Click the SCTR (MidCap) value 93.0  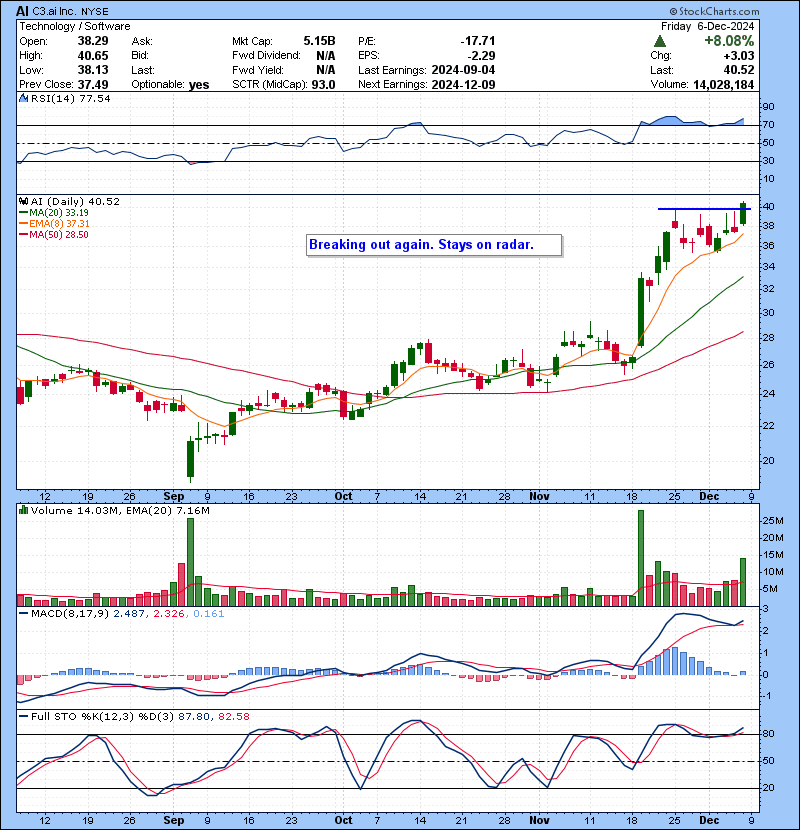pos(323,85)
